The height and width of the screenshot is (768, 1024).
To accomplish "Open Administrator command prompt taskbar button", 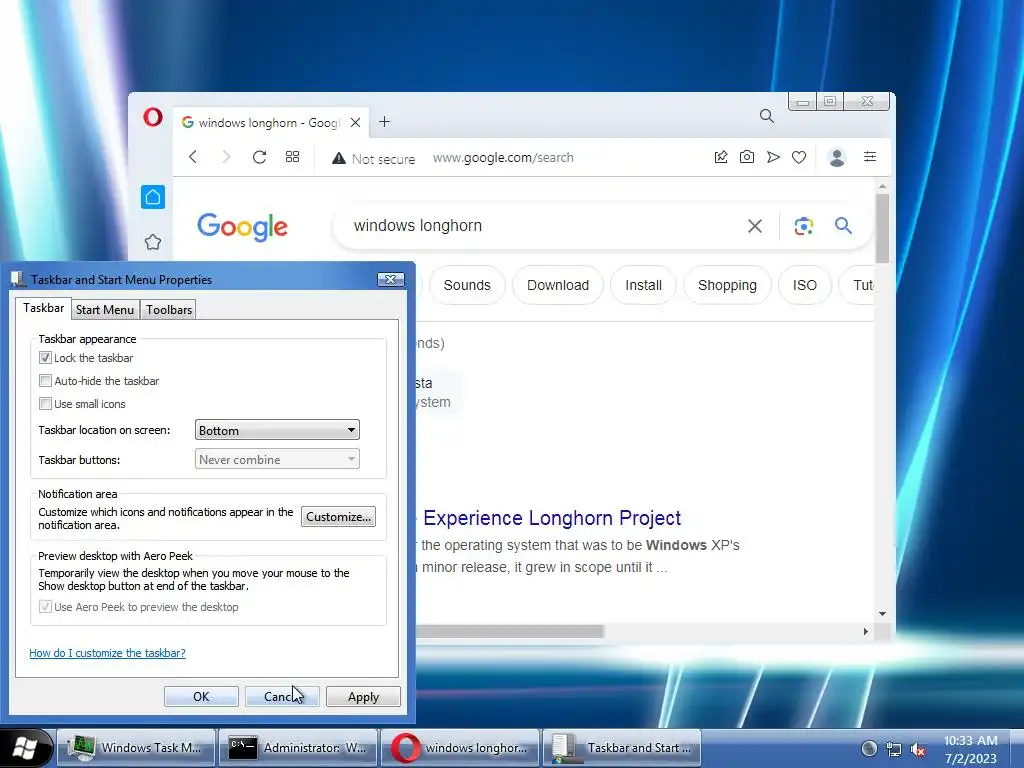I will coord(298,748).
